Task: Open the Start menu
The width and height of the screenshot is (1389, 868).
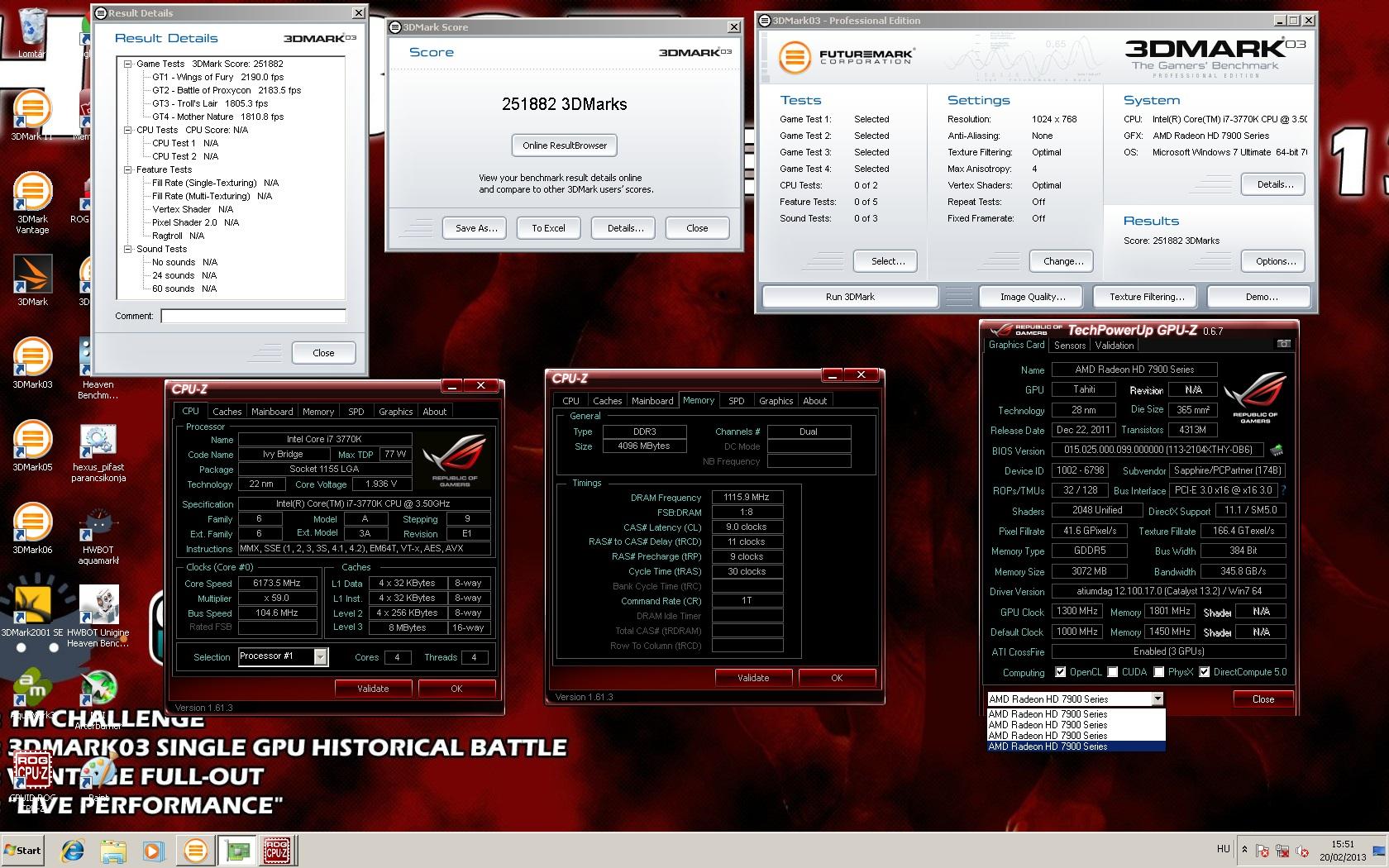Action: tap(23, 850)
